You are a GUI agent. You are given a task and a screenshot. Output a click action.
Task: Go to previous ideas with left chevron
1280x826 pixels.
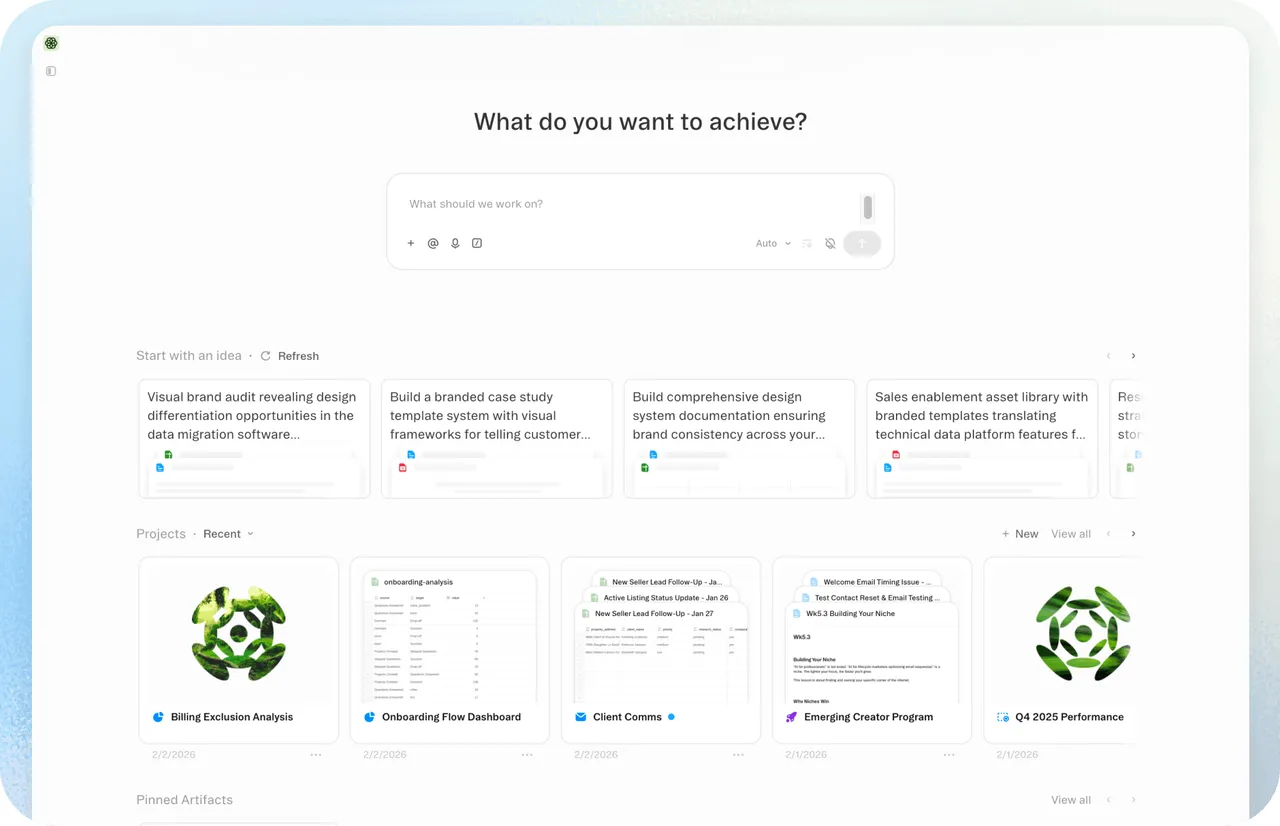point(1108,356)
